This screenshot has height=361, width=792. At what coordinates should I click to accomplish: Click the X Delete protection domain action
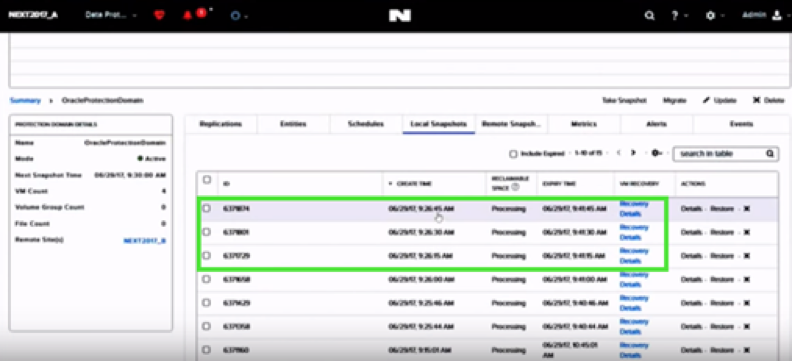point(768,100)
